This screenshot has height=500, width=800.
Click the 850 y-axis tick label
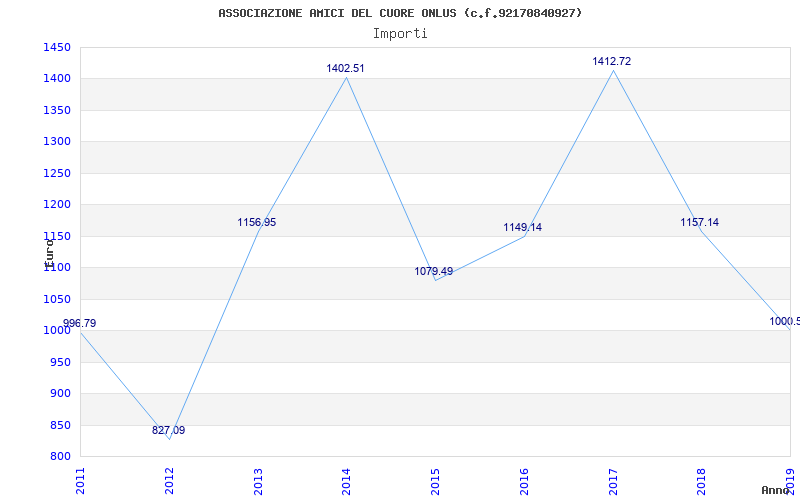(60, 426)
